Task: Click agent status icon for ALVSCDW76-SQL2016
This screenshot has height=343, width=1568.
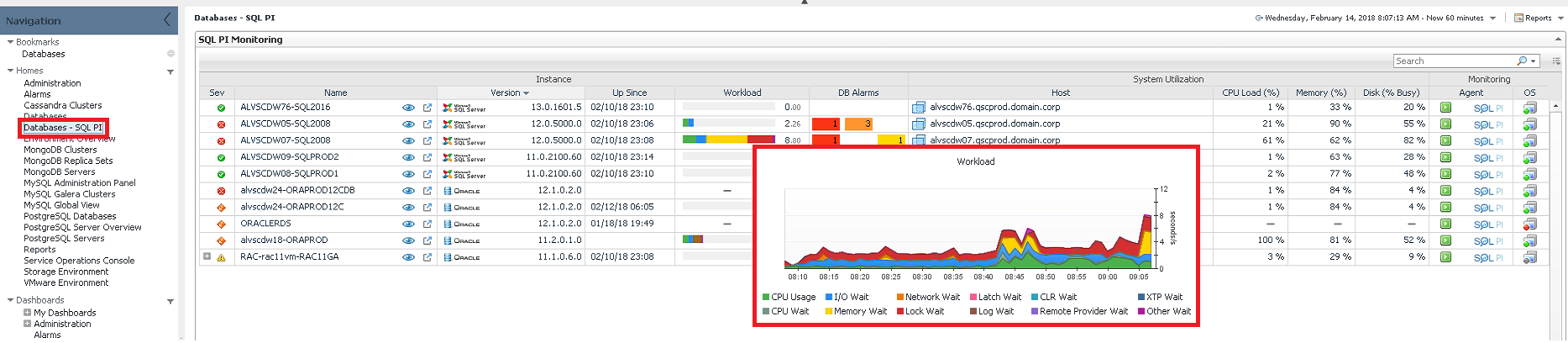Action: pyautogui.click(x=1445, y=108)
